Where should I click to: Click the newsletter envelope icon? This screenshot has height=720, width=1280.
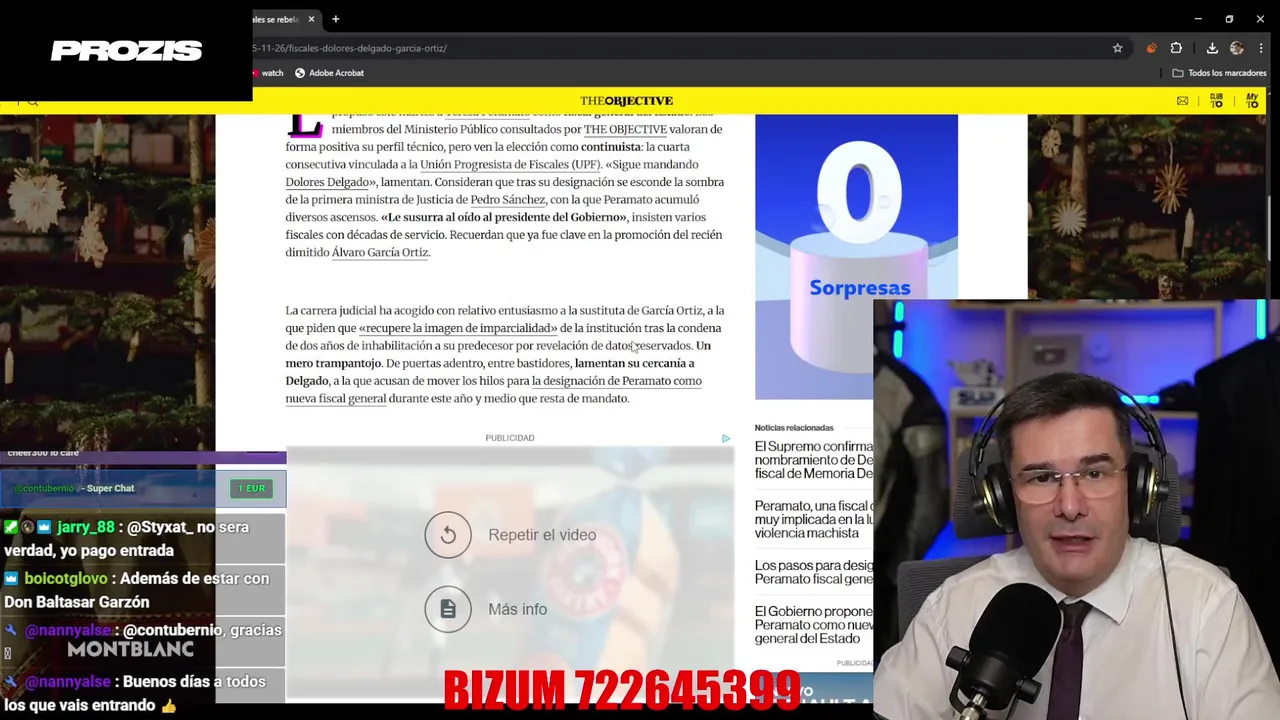(1182, 101)
